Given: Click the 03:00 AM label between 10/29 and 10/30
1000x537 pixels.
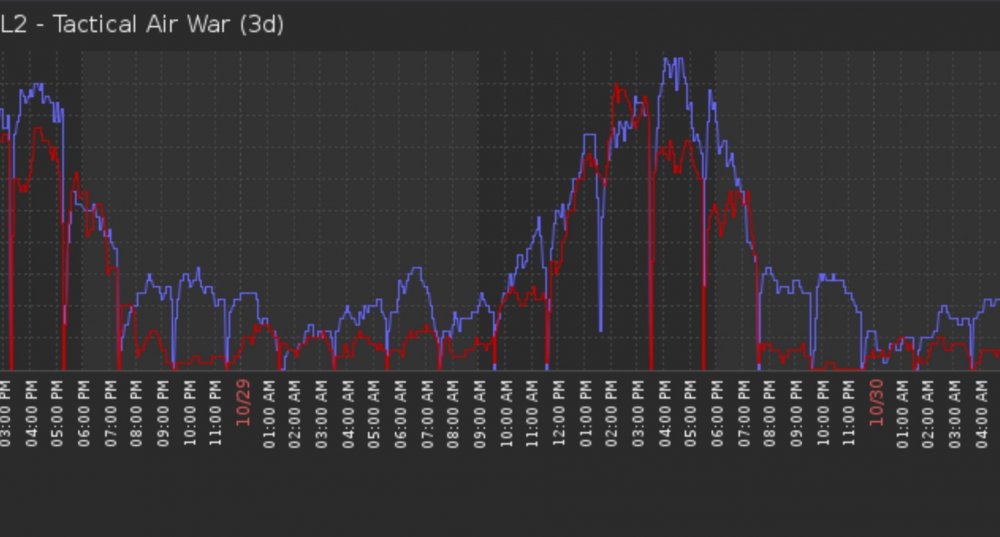Looking at the screenshot, I should 321,414.
